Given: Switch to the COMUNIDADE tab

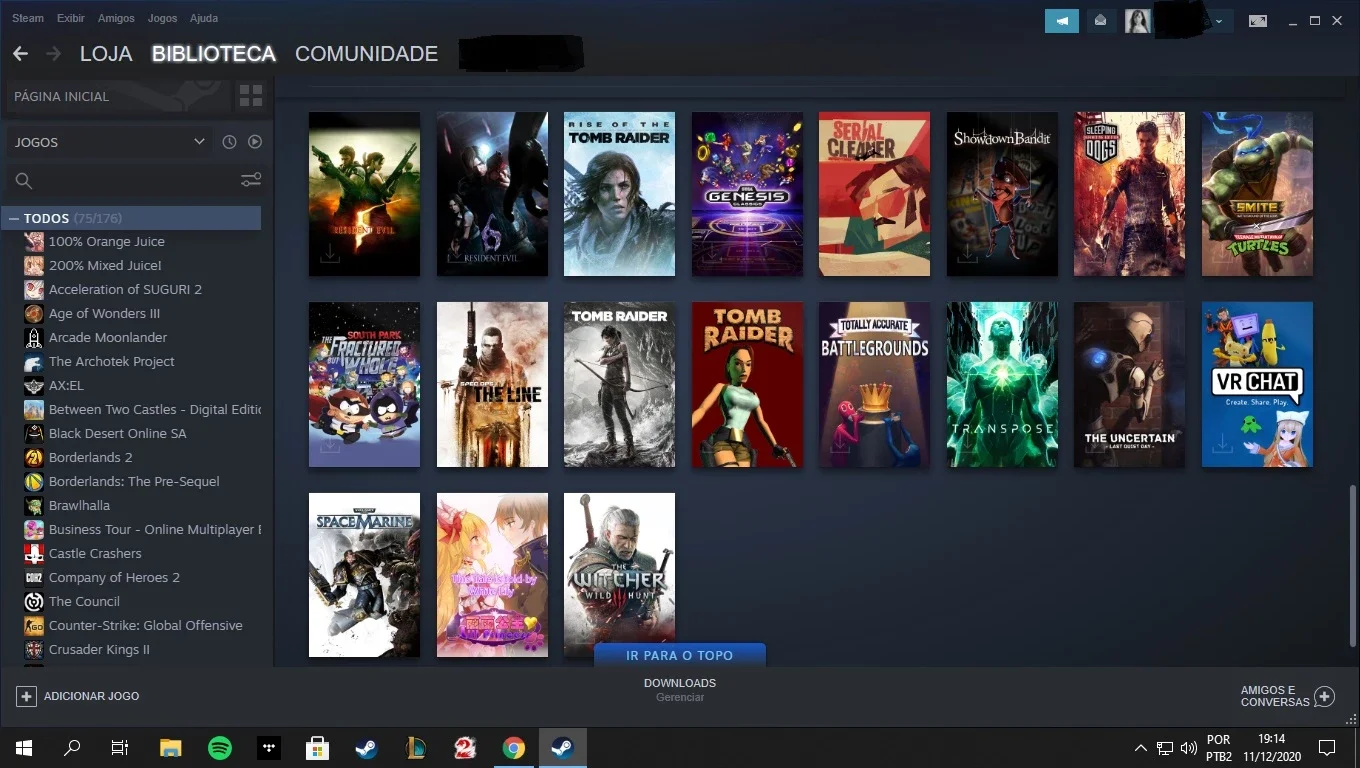Looking at the screenshot, I should pyautogui.click(x=366, y=54).
